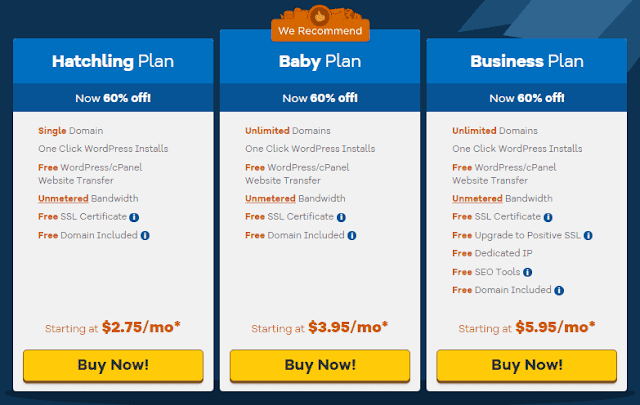
Task: Click the $3.95/mo starting price text
Action: 348,327
